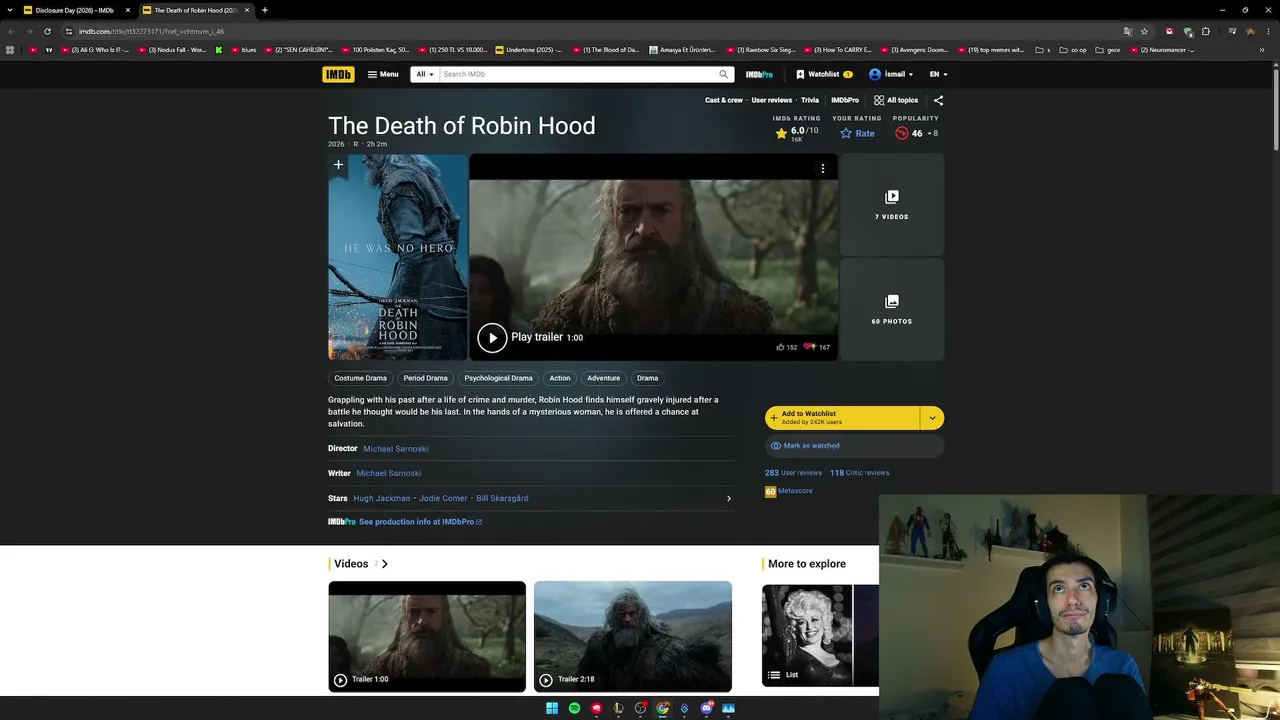Open Spotify from the taskbar
The height and width of the screenshot is (720, 1280).
(x=574, y=708)
